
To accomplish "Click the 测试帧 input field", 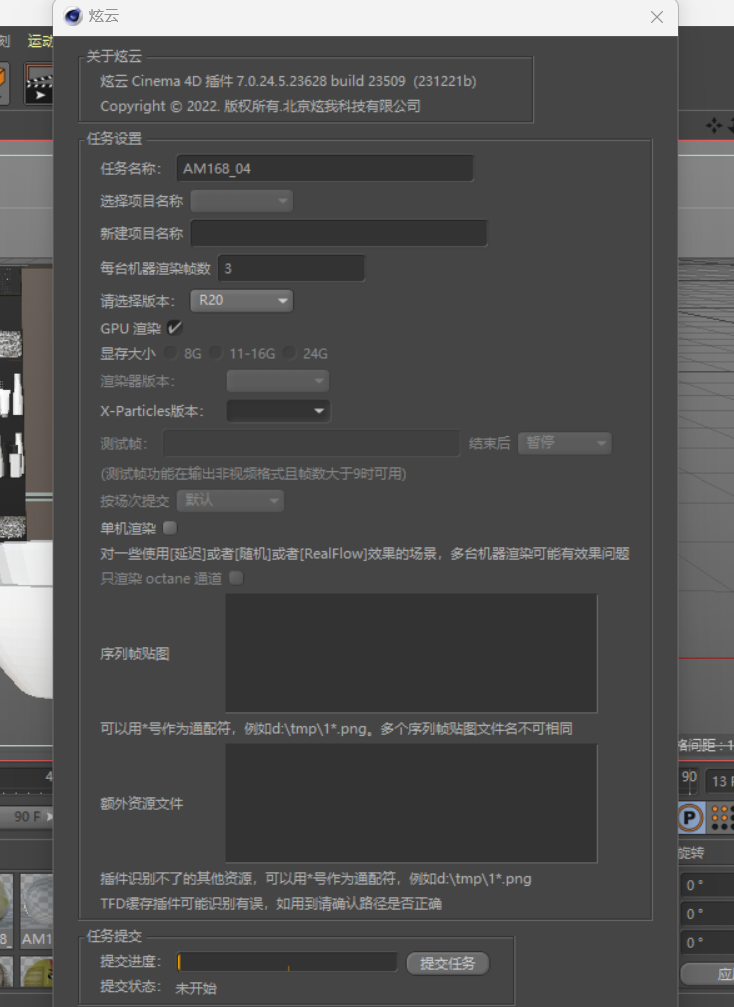I will [x=311, y=443].
